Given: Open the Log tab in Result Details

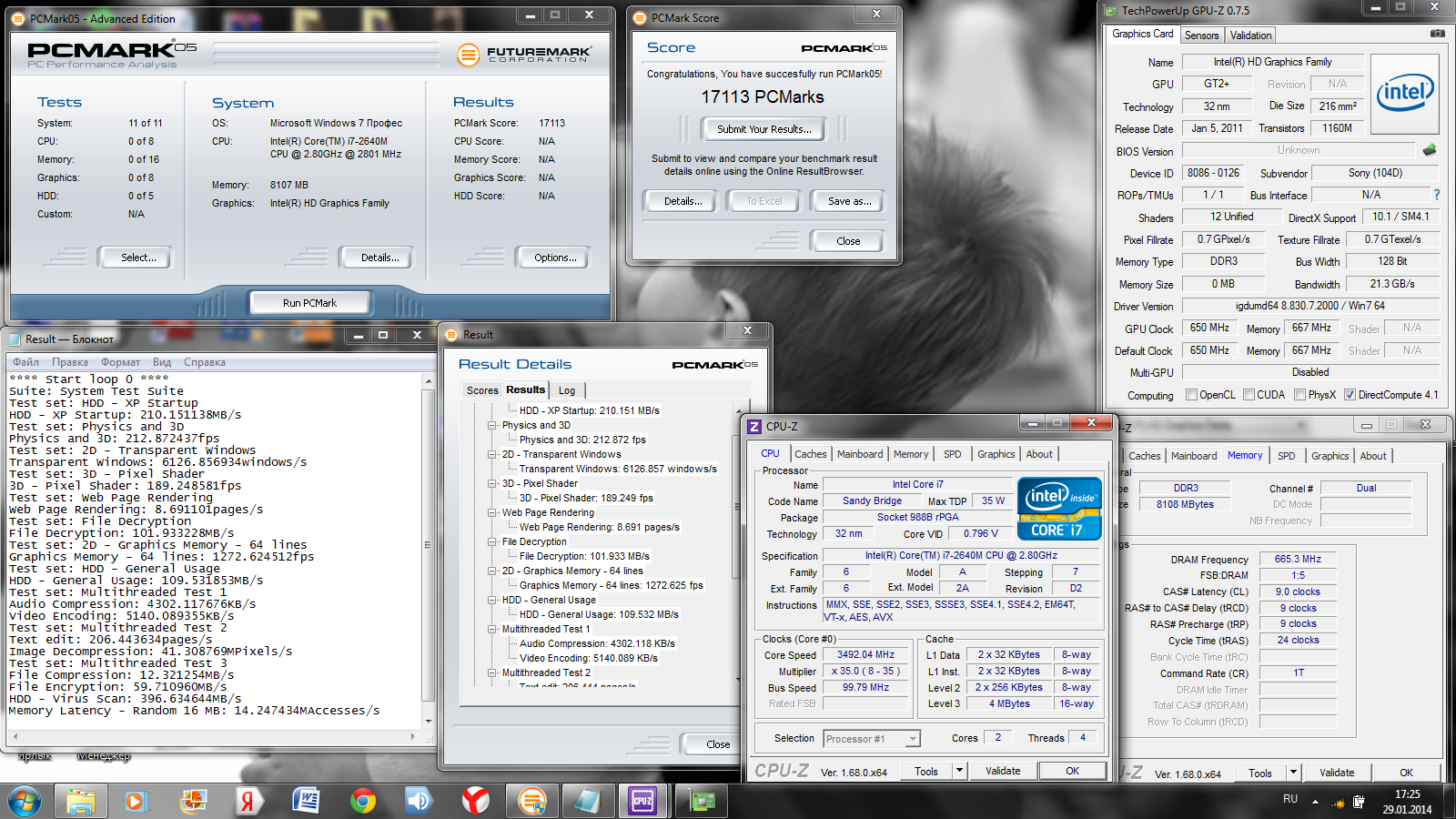Looking at the screenshot, I should click(x=567, y=390).
